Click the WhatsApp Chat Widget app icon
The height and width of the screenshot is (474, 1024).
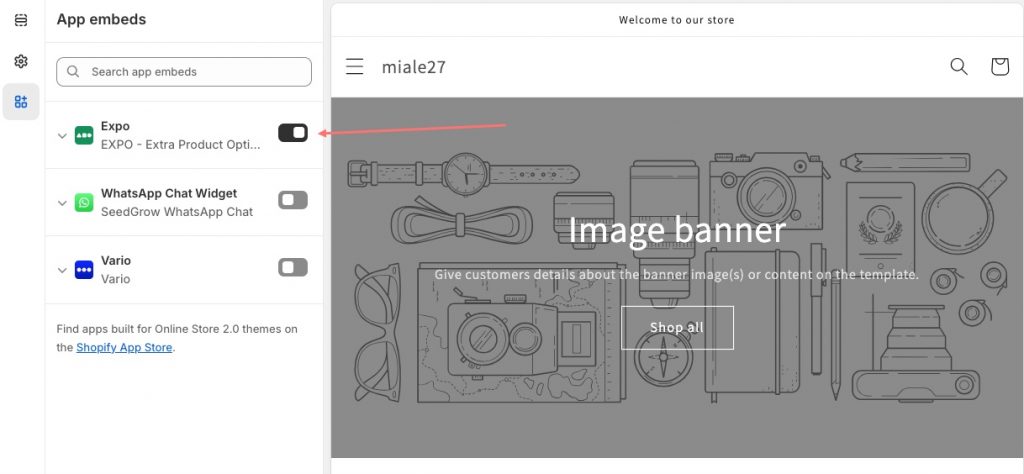tap(84, 202)
